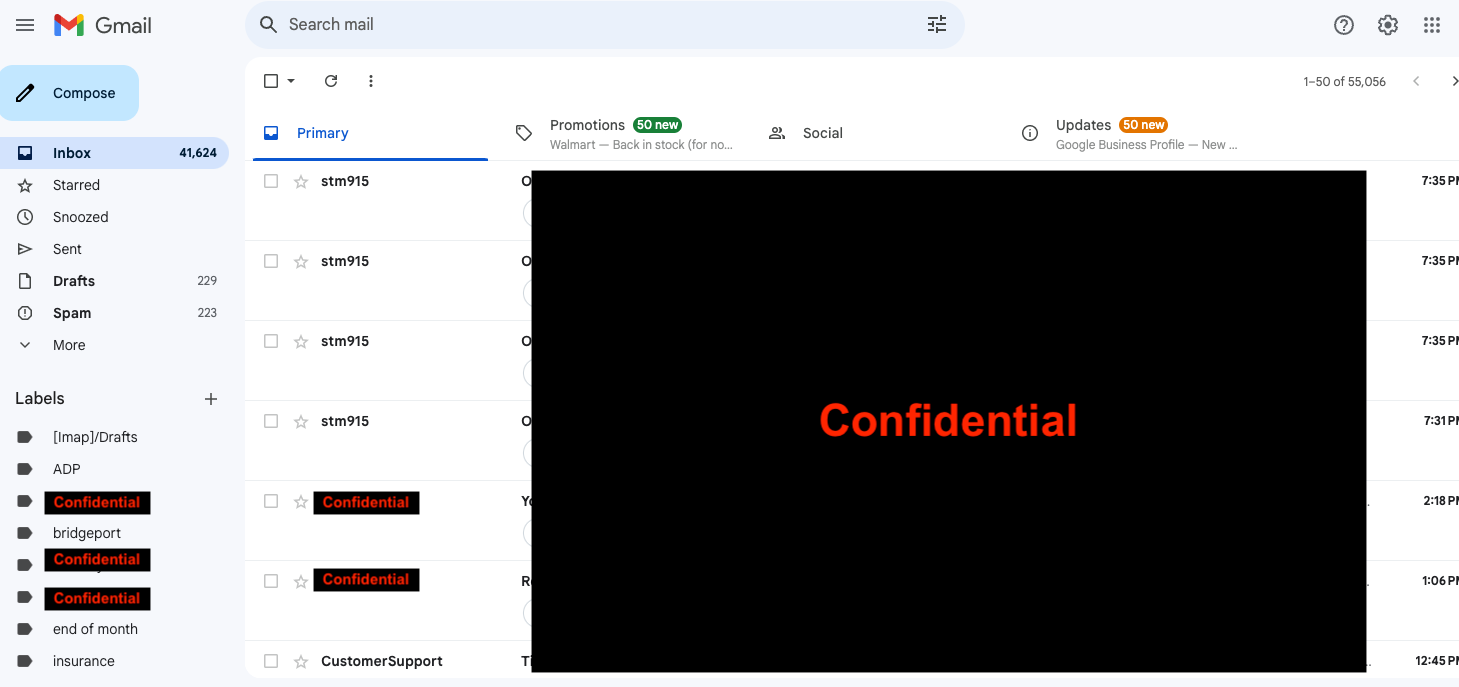Click the 1–50 of 55,056 counter
Viewport: 1459px width, 687px height.
click(x=1345, y=82)
